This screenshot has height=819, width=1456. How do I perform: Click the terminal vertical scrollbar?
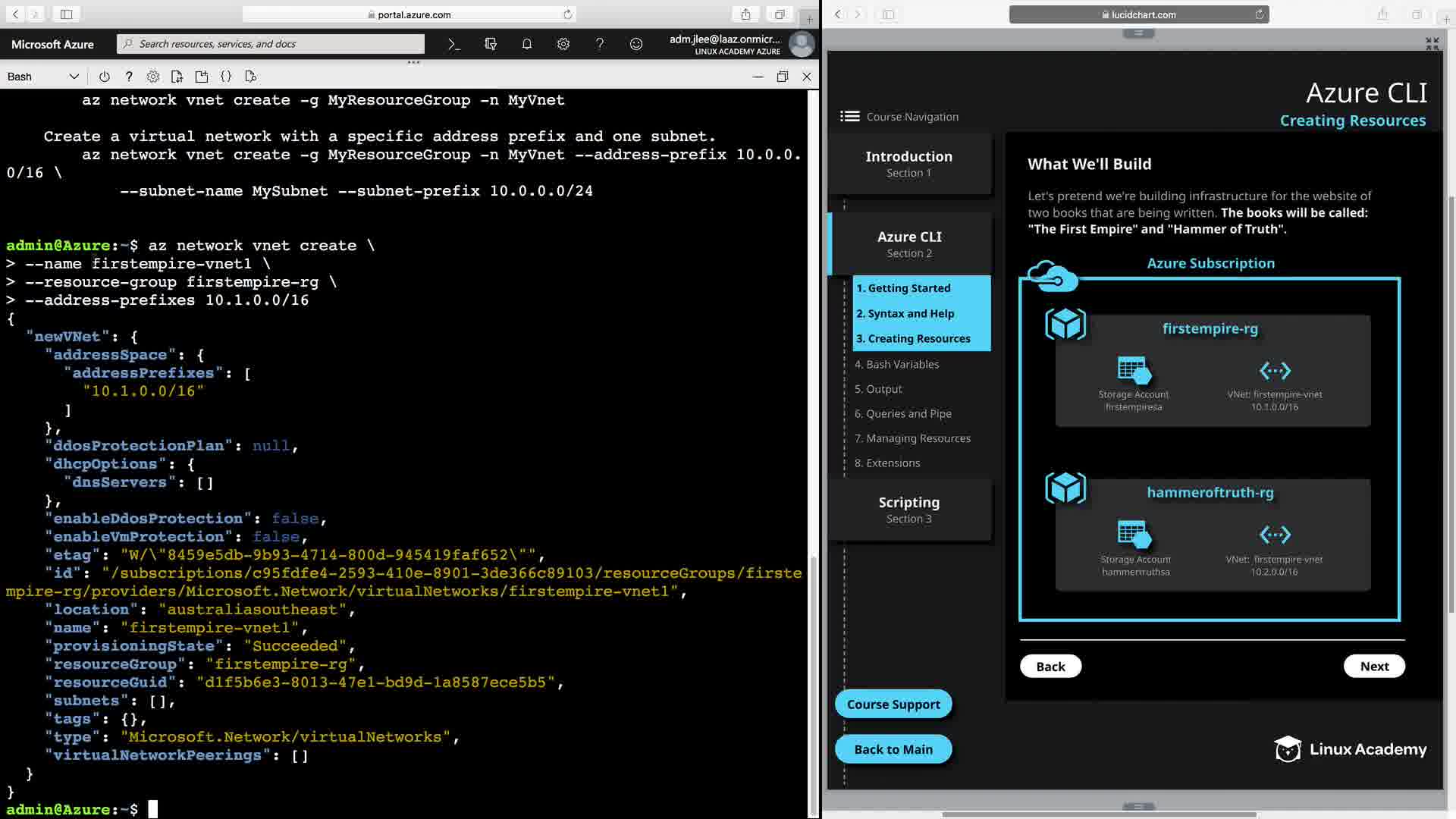coord(814,682)
